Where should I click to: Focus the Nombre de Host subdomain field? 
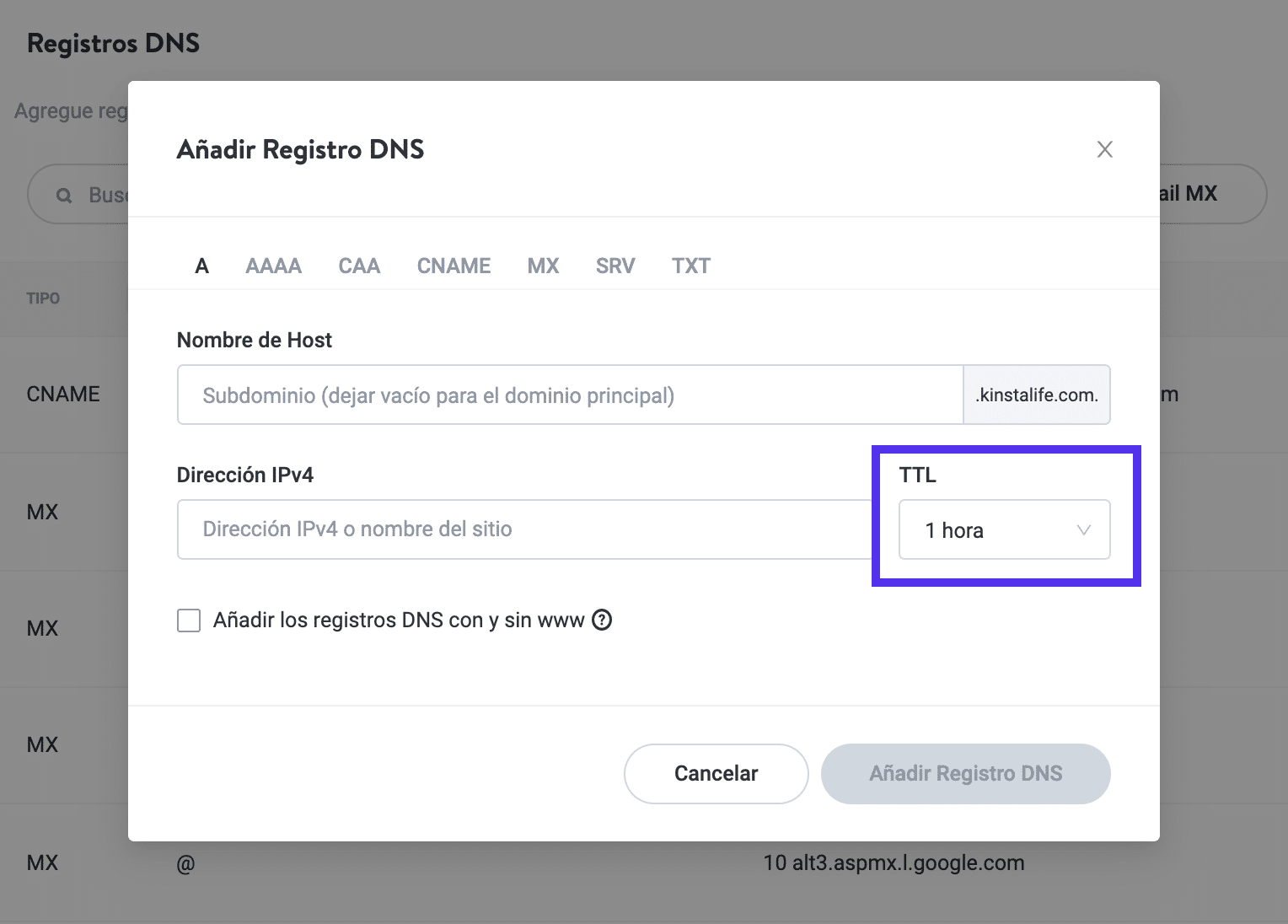tap(569, 395)
